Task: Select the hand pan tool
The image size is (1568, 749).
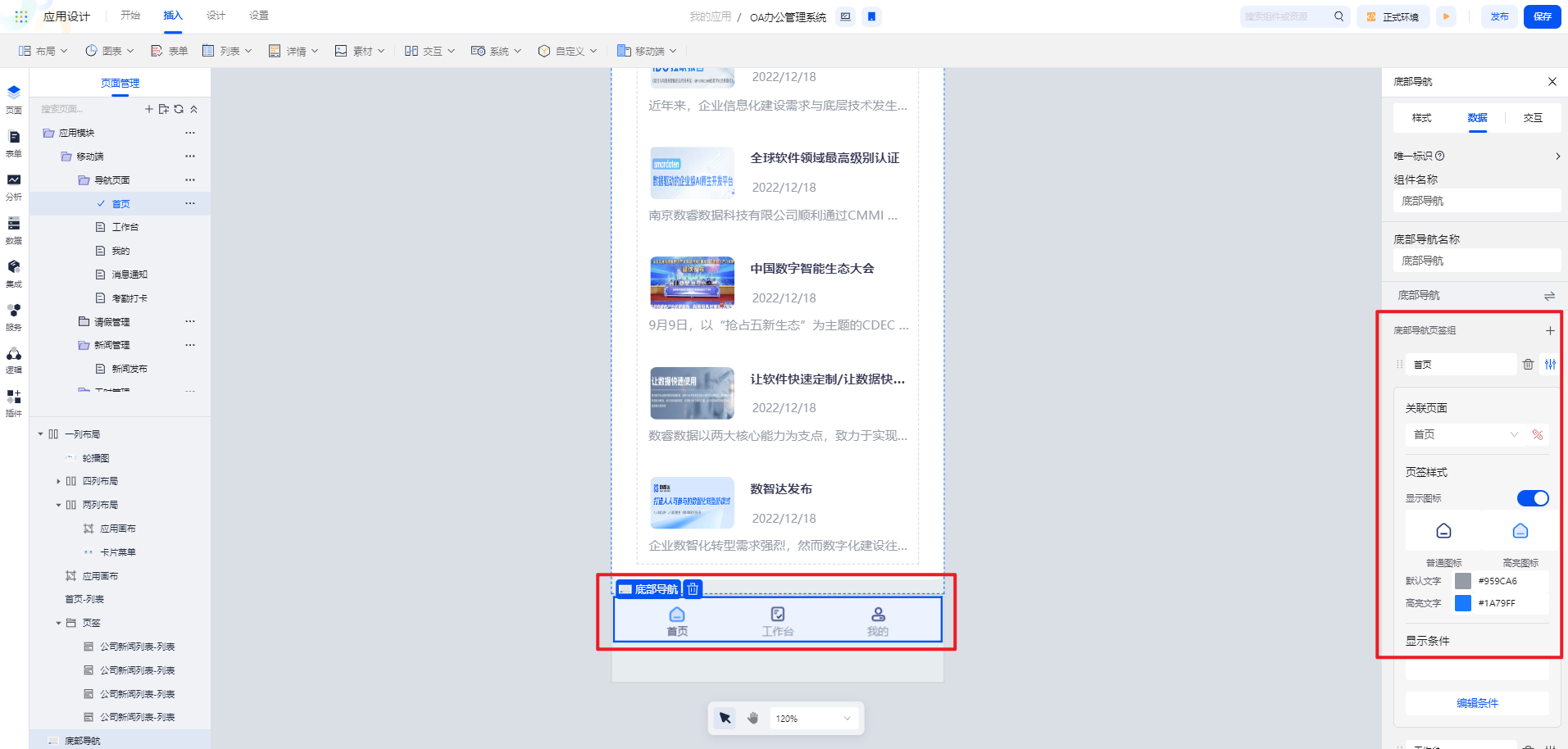Action: pos(752,719)
